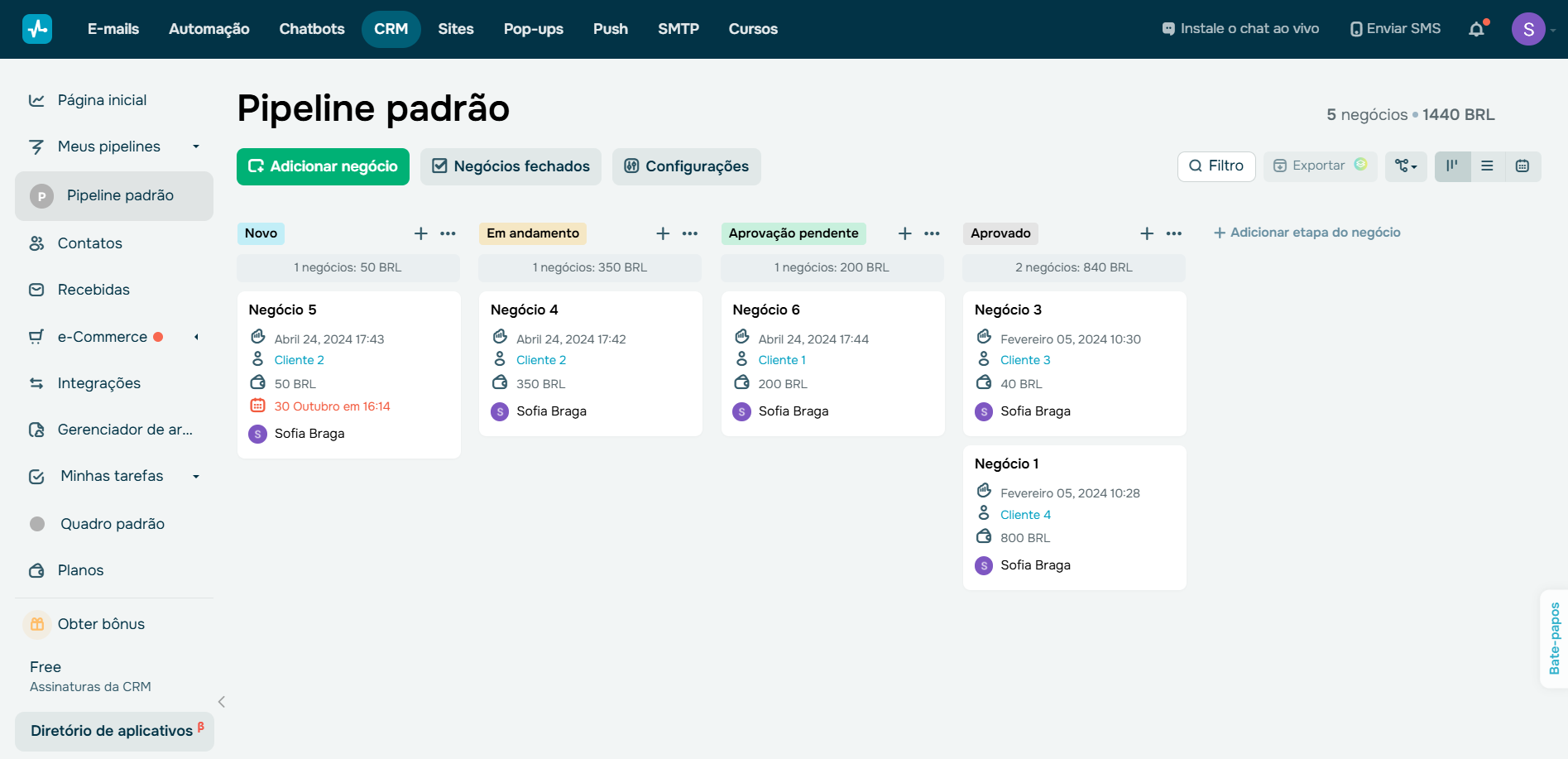Image resolution: width=1568 pixels, height=759 pixels.
Task: Select Pipeline padrão in sidebar
Action: tap(114, 196)
